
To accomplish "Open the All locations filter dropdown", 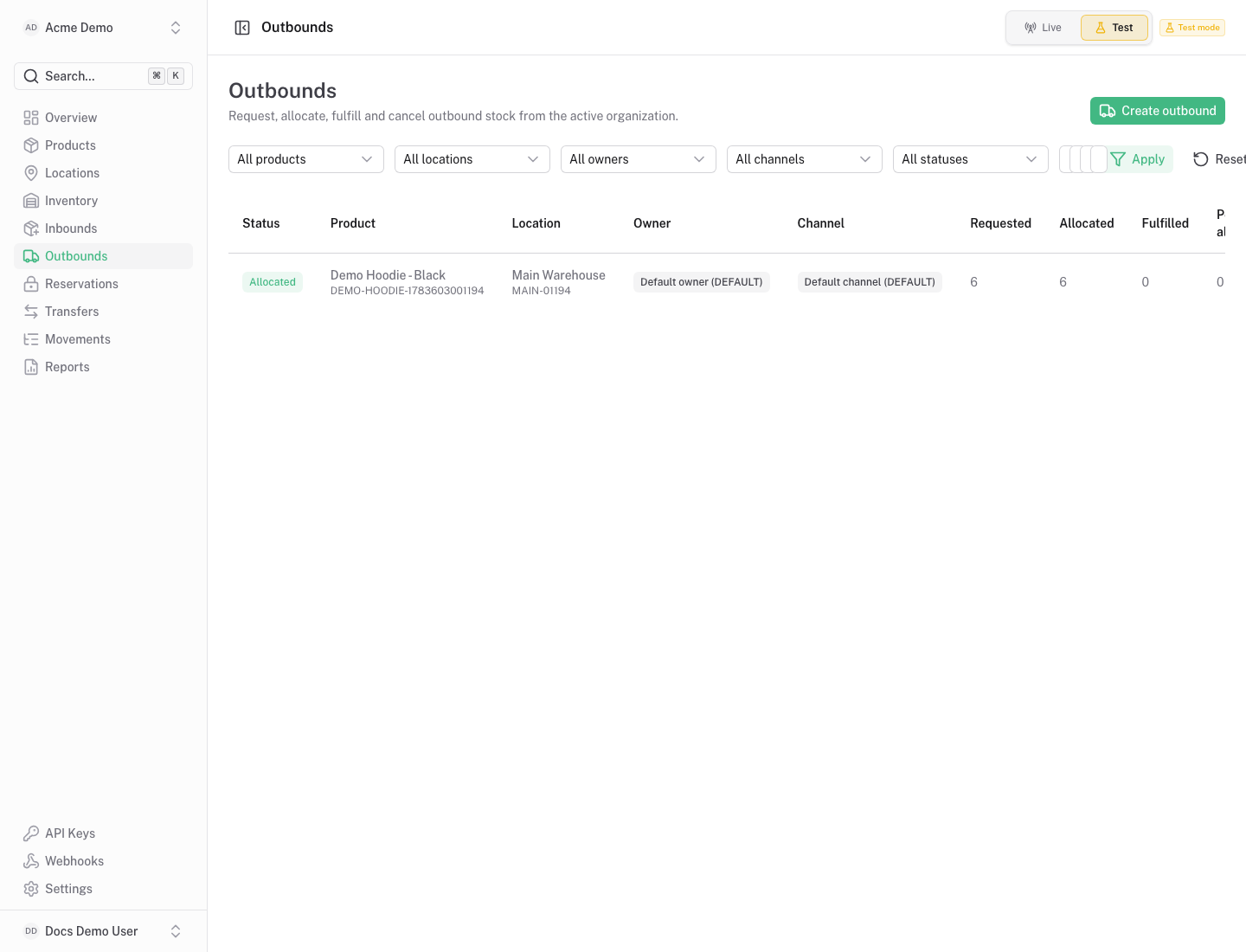I will pyautogui.click(x=472, y=159).
